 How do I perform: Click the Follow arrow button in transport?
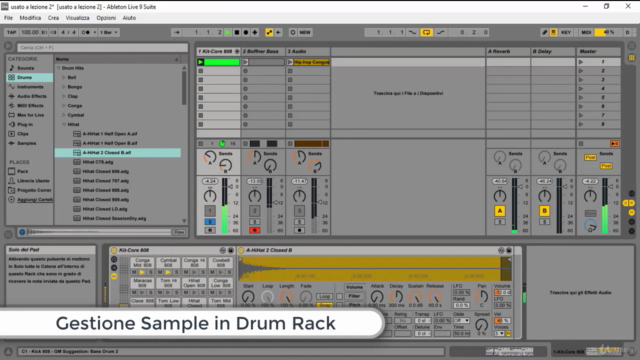(x=176, y=32)
